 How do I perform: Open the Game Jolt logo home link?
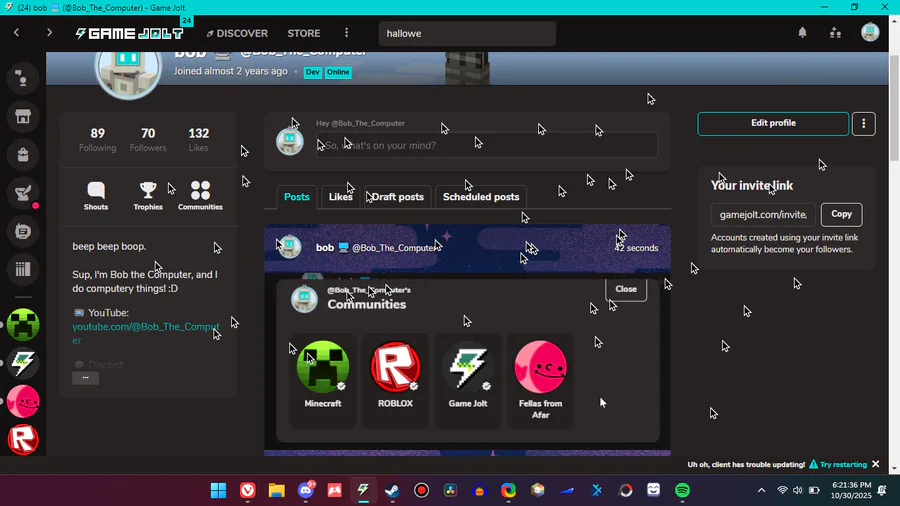pyautogui.click(x=130, y=33)
